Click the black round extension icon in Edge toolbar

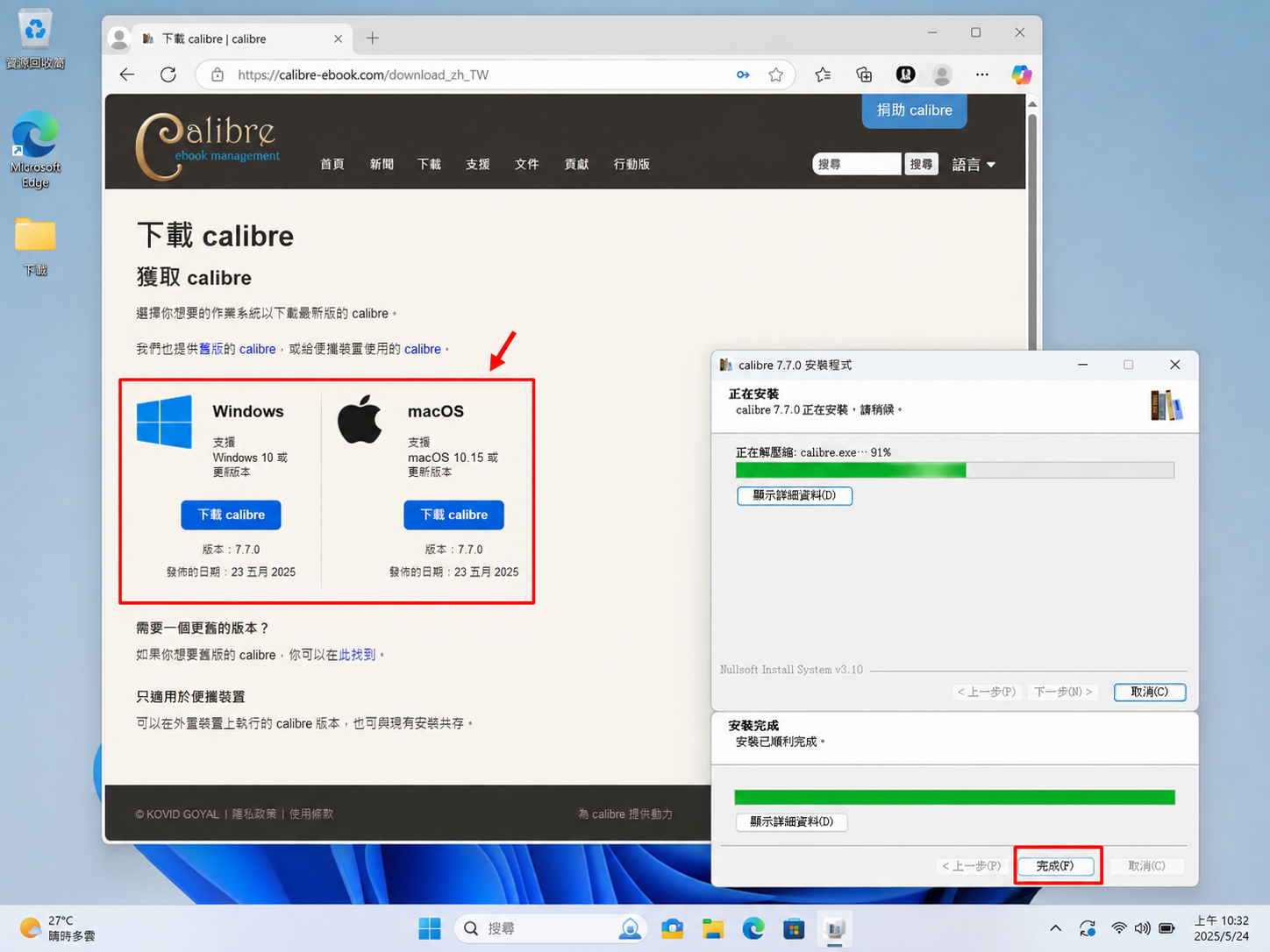(x=905, y=75)
